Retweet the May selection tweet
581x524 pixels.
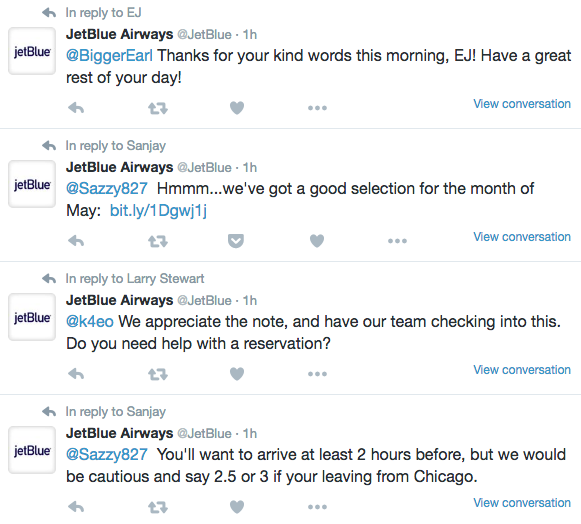[x=158, y=241]
